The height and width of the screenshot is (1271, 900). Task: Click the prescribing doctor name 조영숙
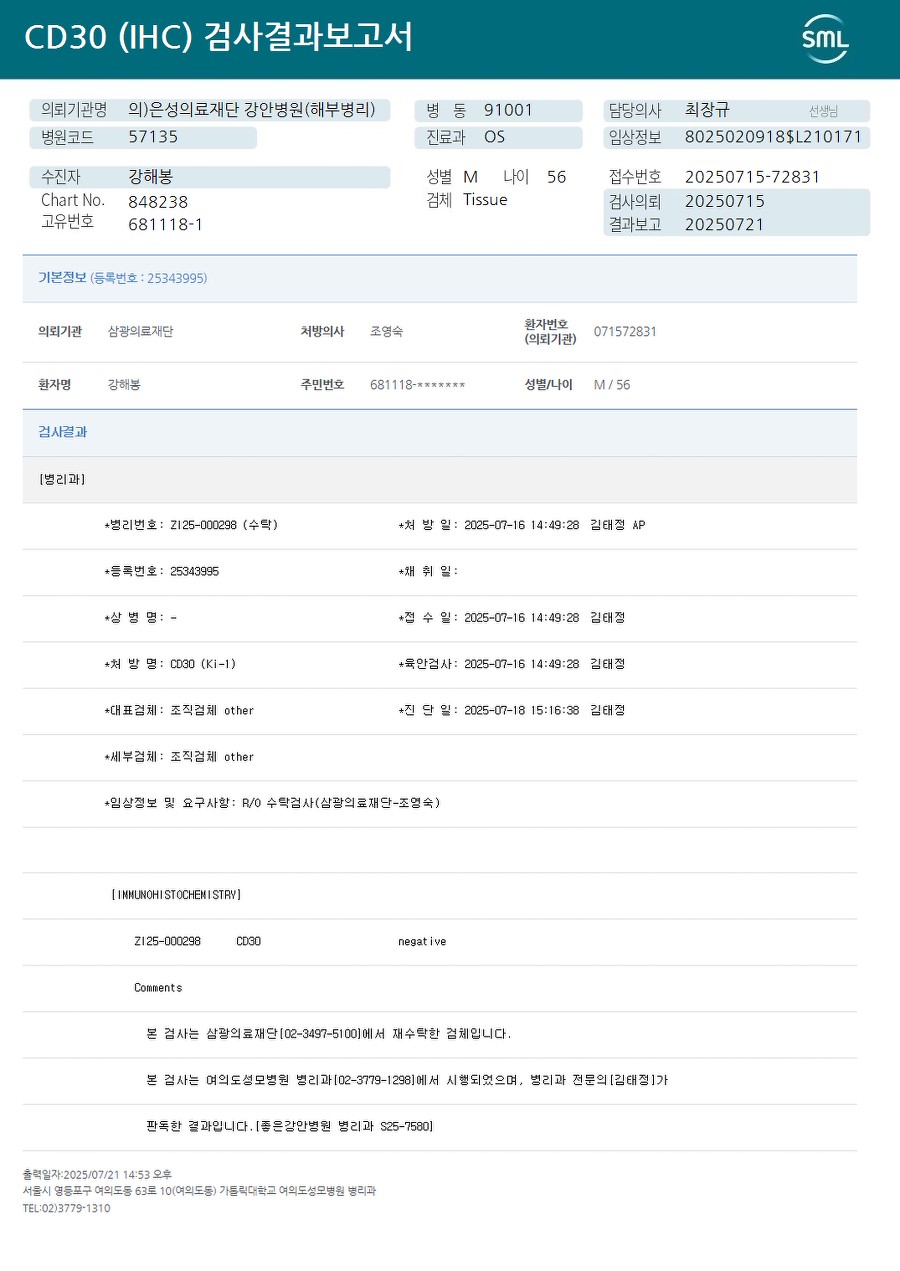[x=386, y=331]
